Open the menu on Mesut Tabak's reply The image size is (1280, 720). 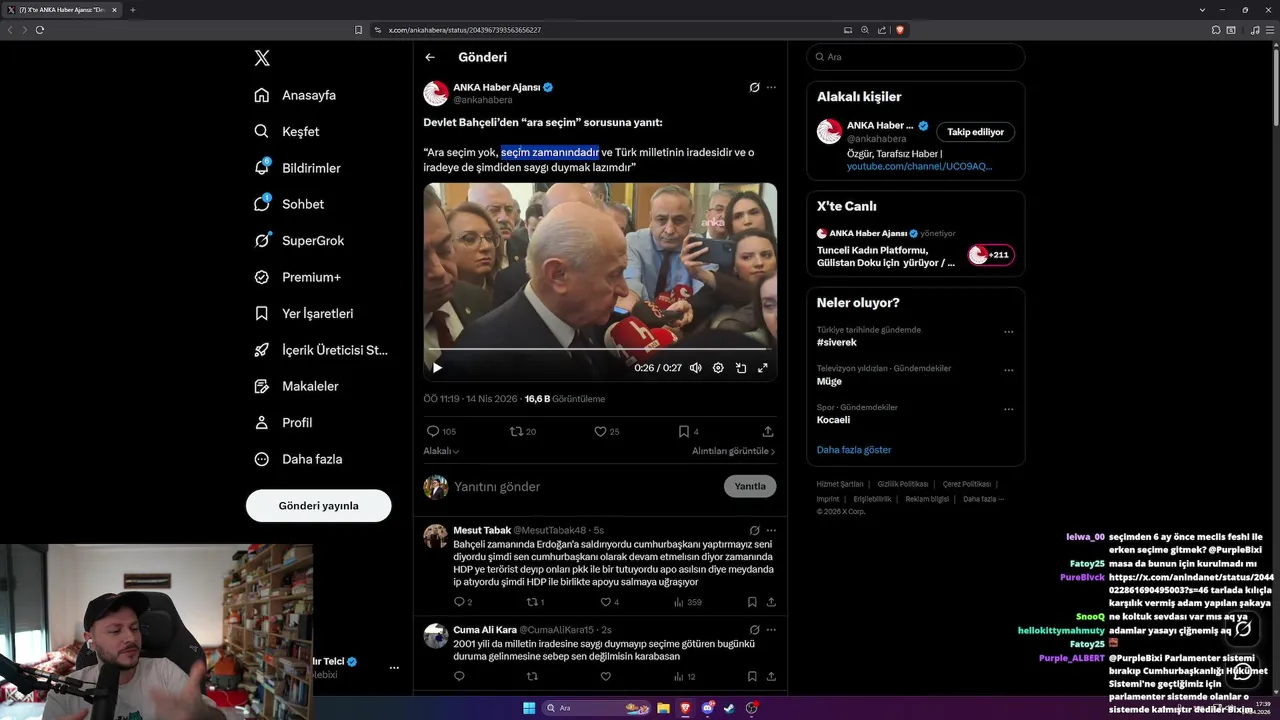[771, 530]
